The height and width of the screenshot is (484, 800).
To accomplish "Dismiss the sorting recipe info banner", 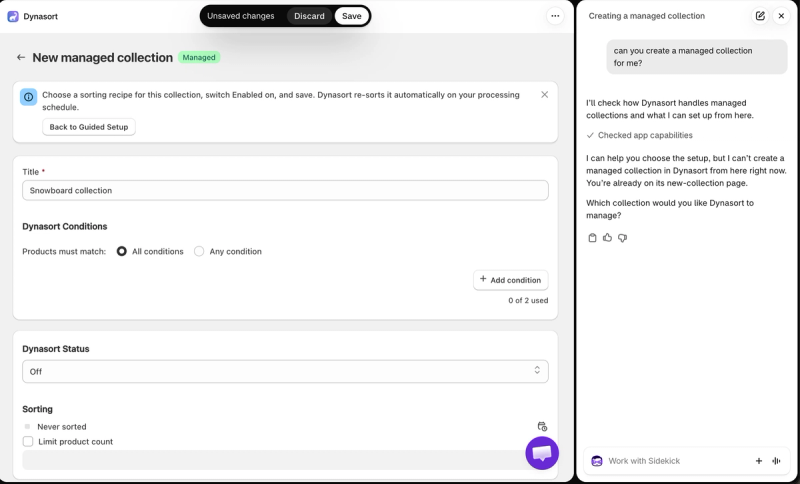I will 544,95.
